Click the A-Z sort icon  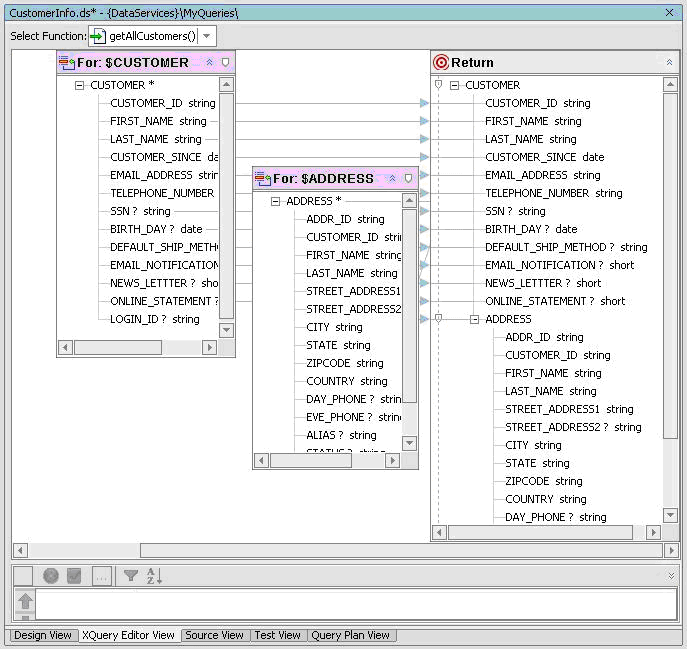pyautogui.click(x=154, y=575)
